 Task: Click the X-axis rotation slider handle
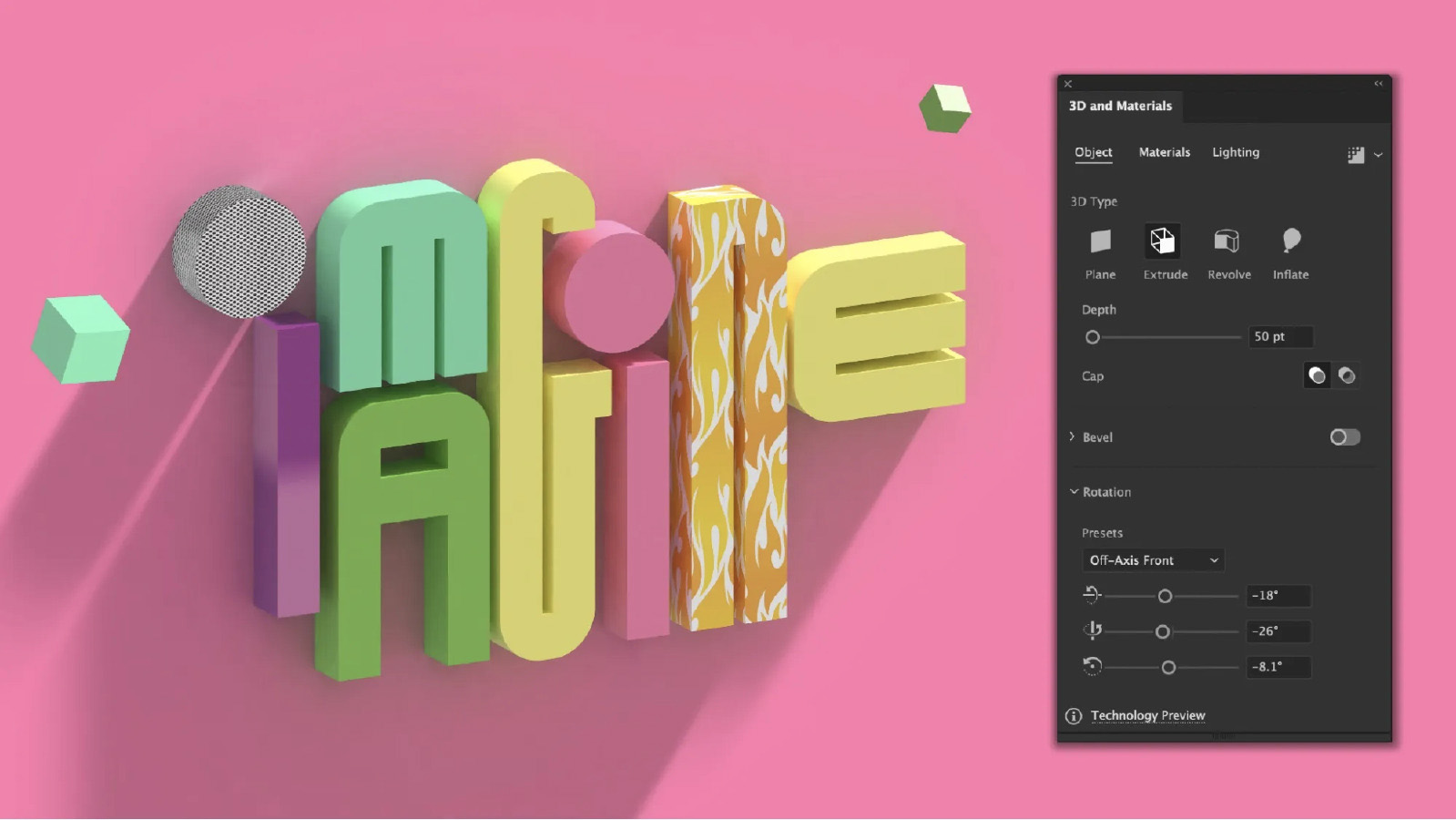pos(1165,596)
